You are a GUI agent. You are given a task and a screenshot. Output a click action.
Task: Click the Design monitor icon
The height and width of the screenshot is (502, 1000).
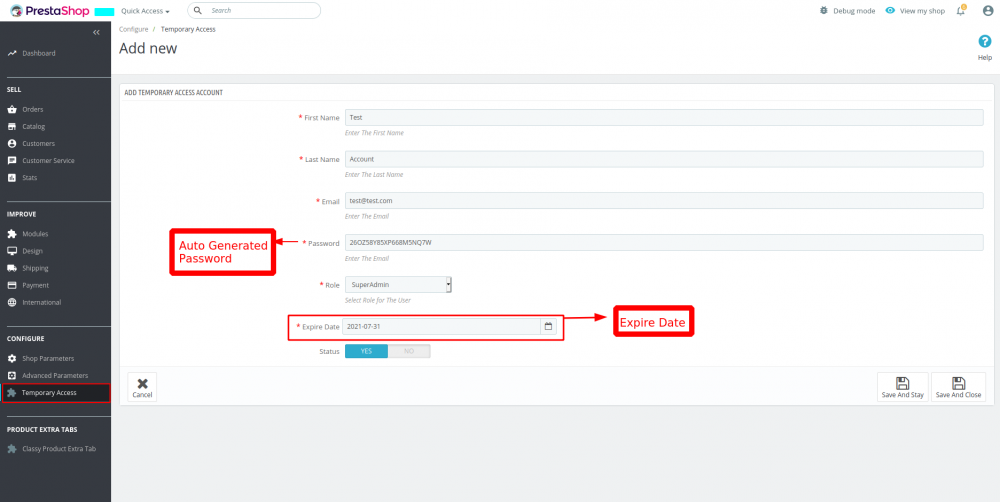(x=11, y=251)
